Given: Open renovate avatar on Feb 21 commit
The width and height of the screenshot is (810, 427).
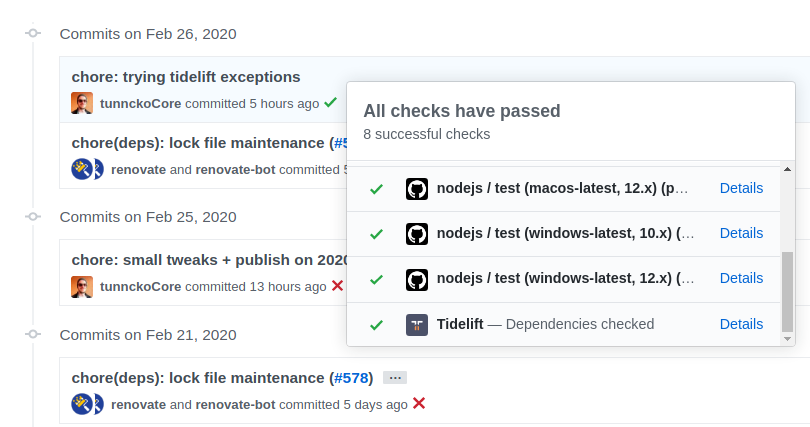Looking at the screenshot, I should (82, 404).
